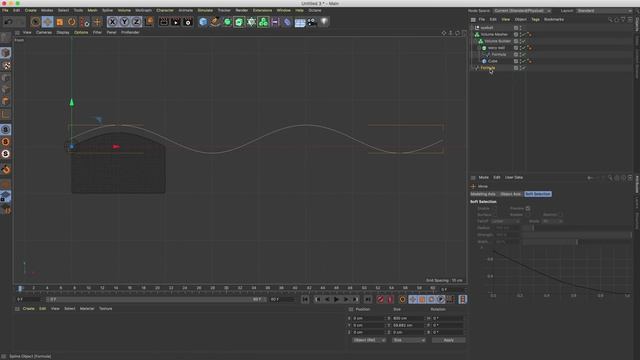Open the MoGraph menu
The width and height of the screenshot is (640, 360).
click(x=143, y=10)
